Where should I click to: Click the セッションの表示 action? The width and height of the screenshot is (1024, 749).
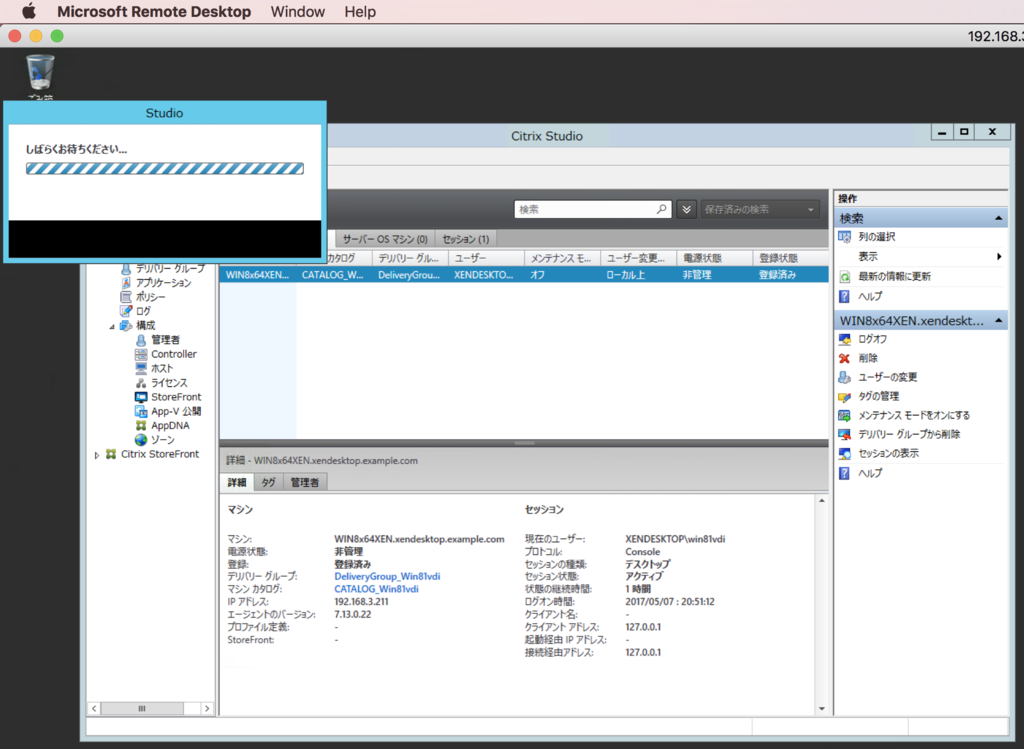coord(888,453)
